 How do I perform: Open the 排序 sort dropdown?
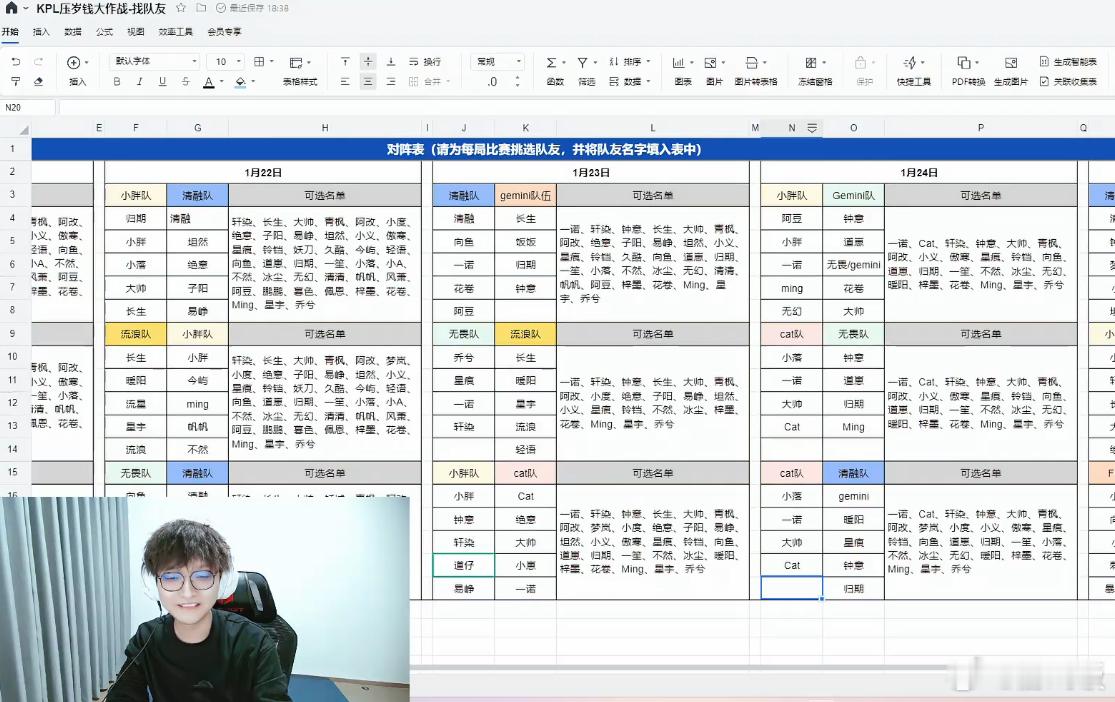(x=629, y=62)
